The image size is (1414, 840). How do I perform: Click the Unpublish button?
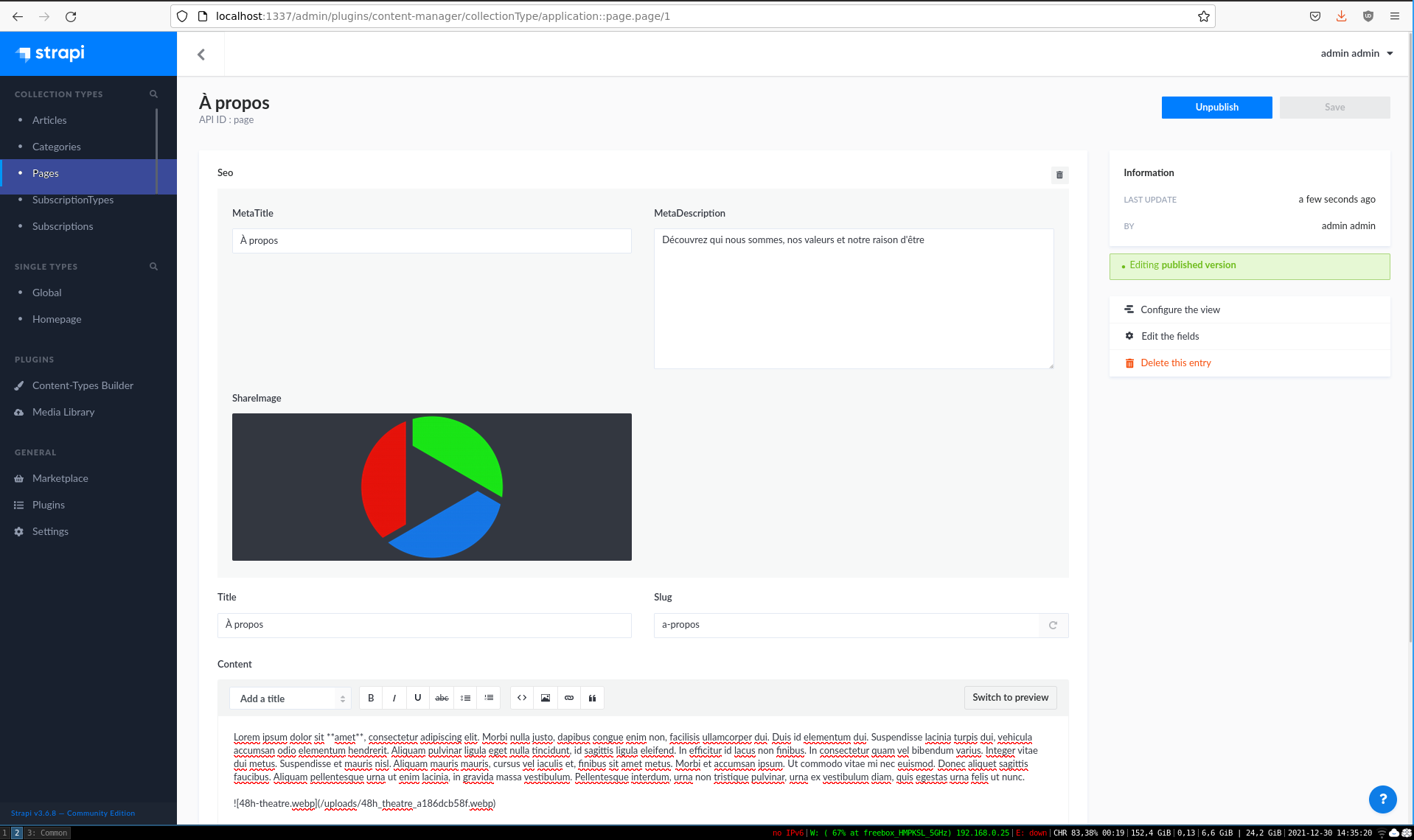(x=1216, y=108)
